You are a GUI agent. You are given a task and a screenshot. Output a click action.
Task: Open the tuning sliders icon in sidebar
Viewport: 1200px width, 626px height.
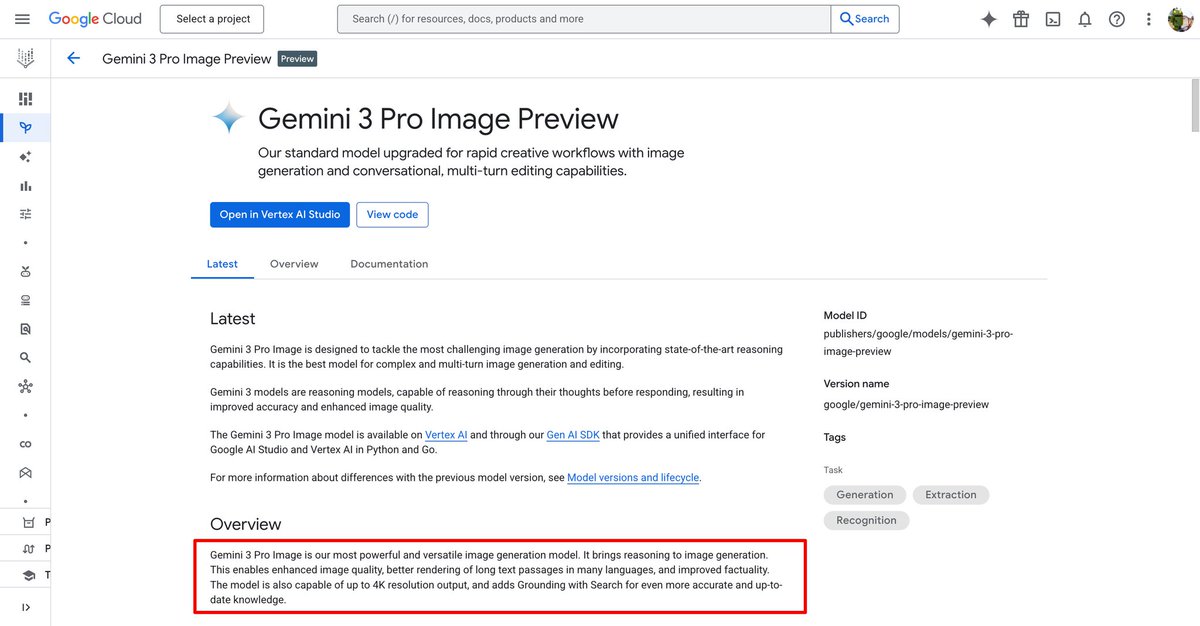point(25,214)
